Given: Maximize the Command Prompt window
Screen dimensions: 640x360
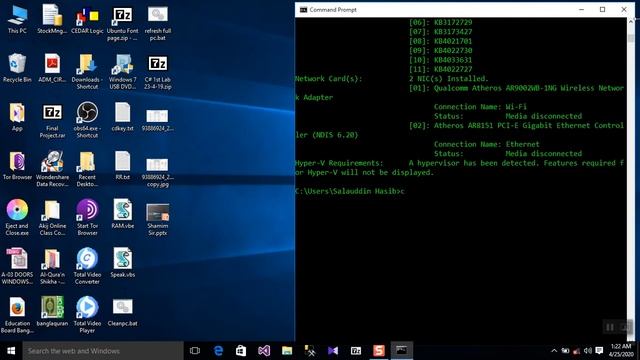Looking at the screenshot, I should [x=602, y=10].
